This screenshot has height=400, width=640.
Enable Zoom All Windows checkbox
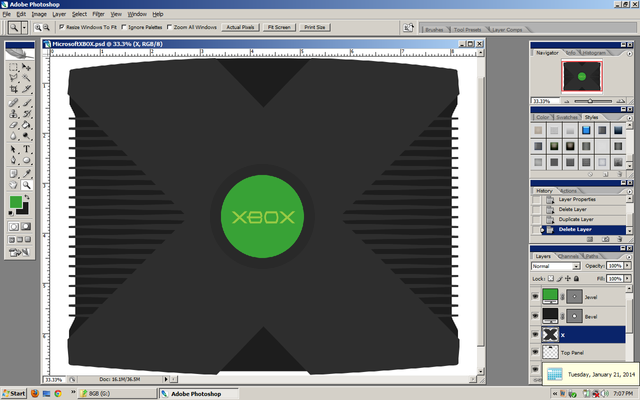169,27
